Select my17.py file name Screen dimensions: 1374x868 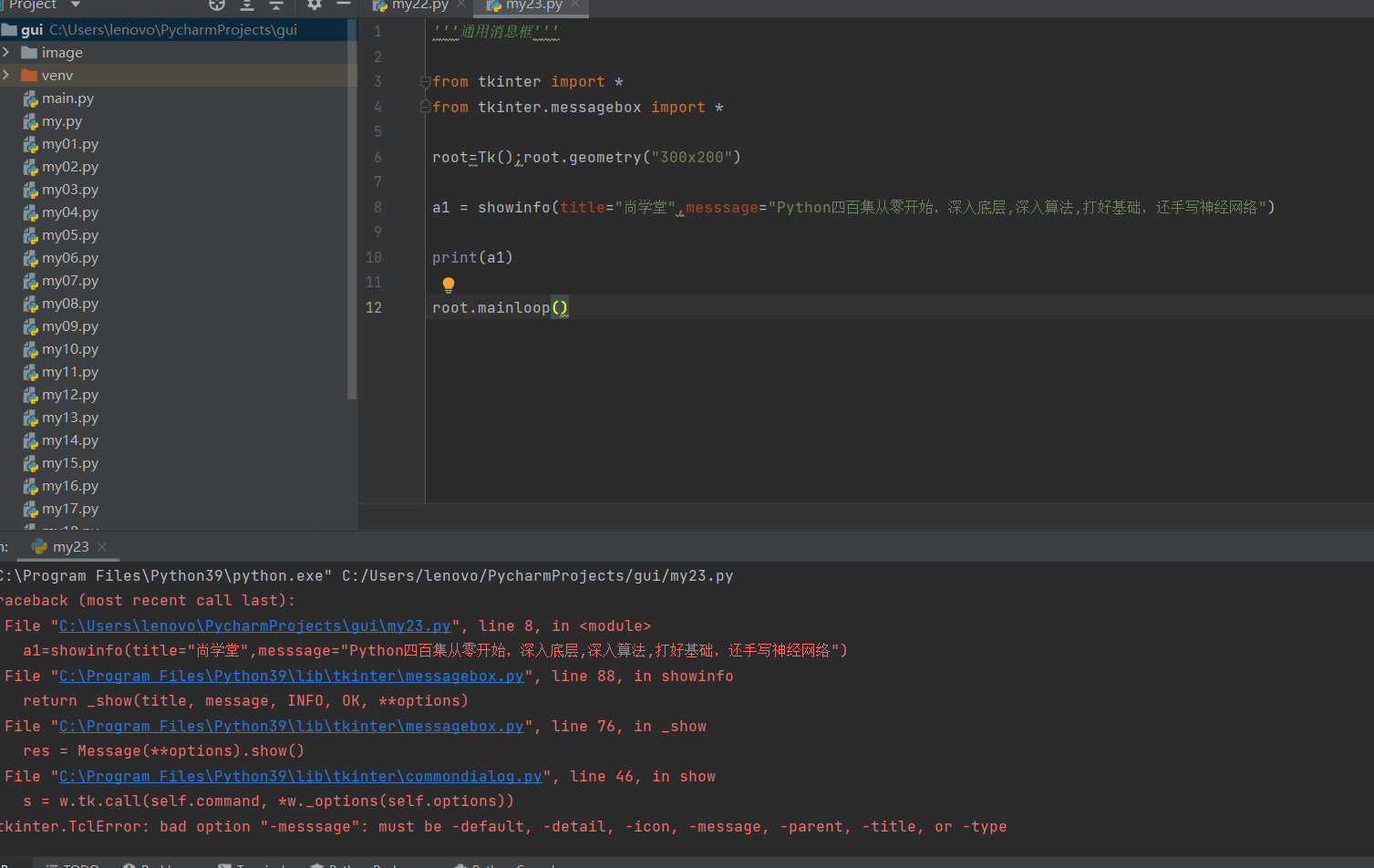click(x=70, y=509)
